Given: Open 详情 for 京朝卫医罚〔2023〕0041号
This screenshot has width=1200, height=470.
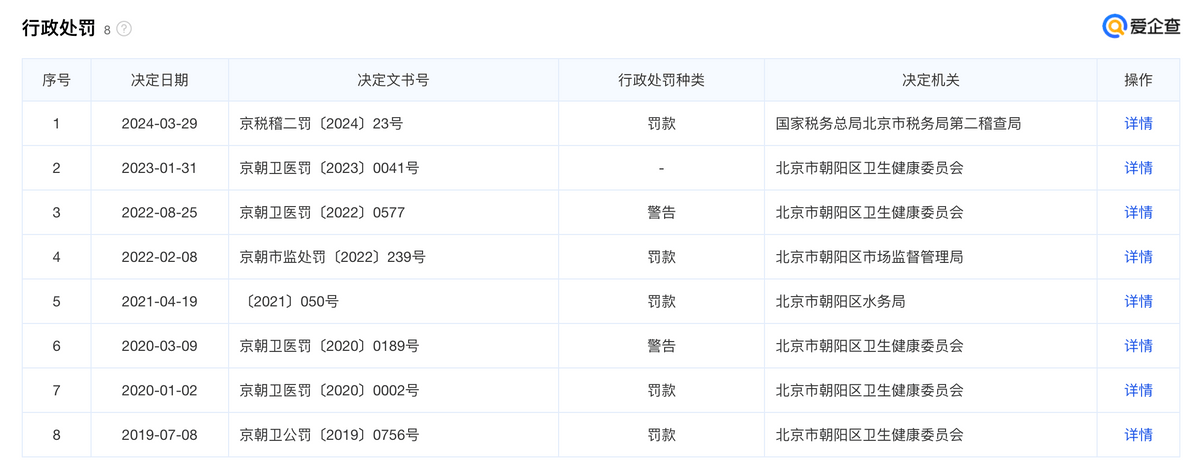Looking at the screenshot, I should coord(1138,168).
